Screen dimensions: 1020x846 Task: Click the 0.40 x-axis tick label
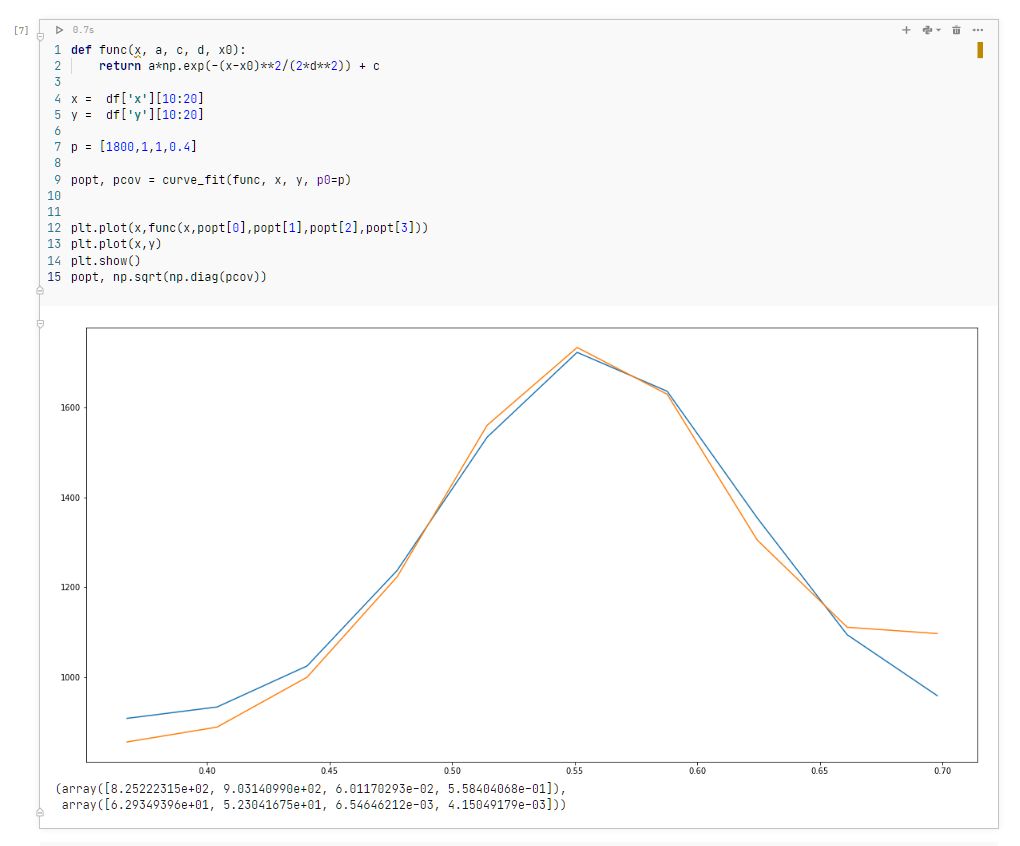point(207,771)
